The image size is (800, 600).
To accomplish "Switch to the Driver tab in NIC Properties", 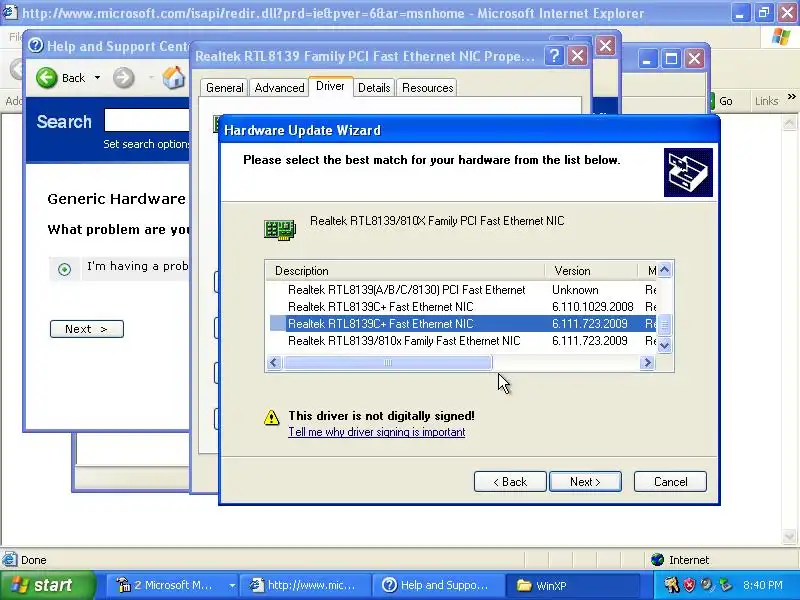I will pyautogui.click(x=330, y=86).
